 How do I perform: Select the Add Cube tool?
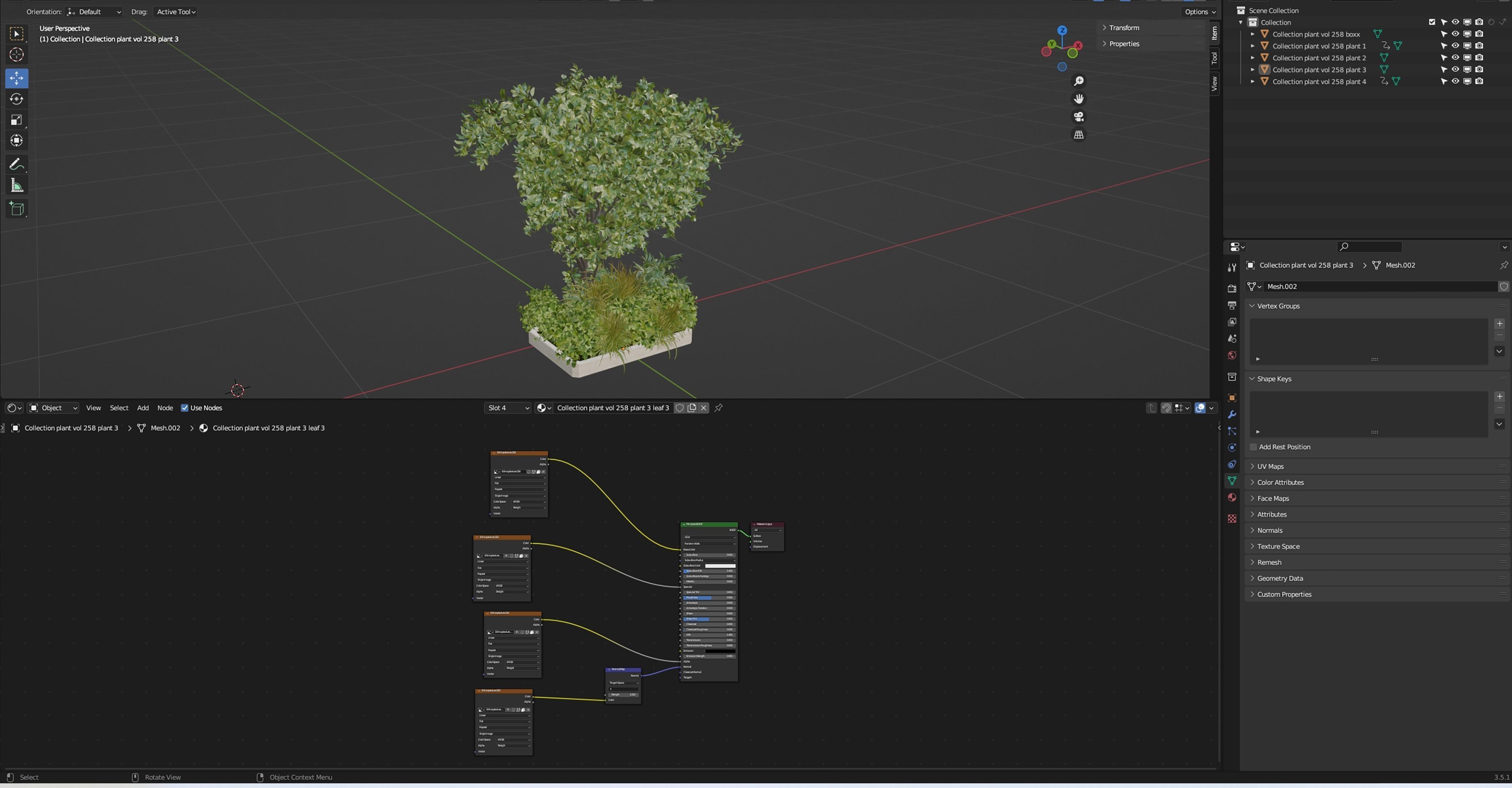pyautogui.click(x=16, y=208)
